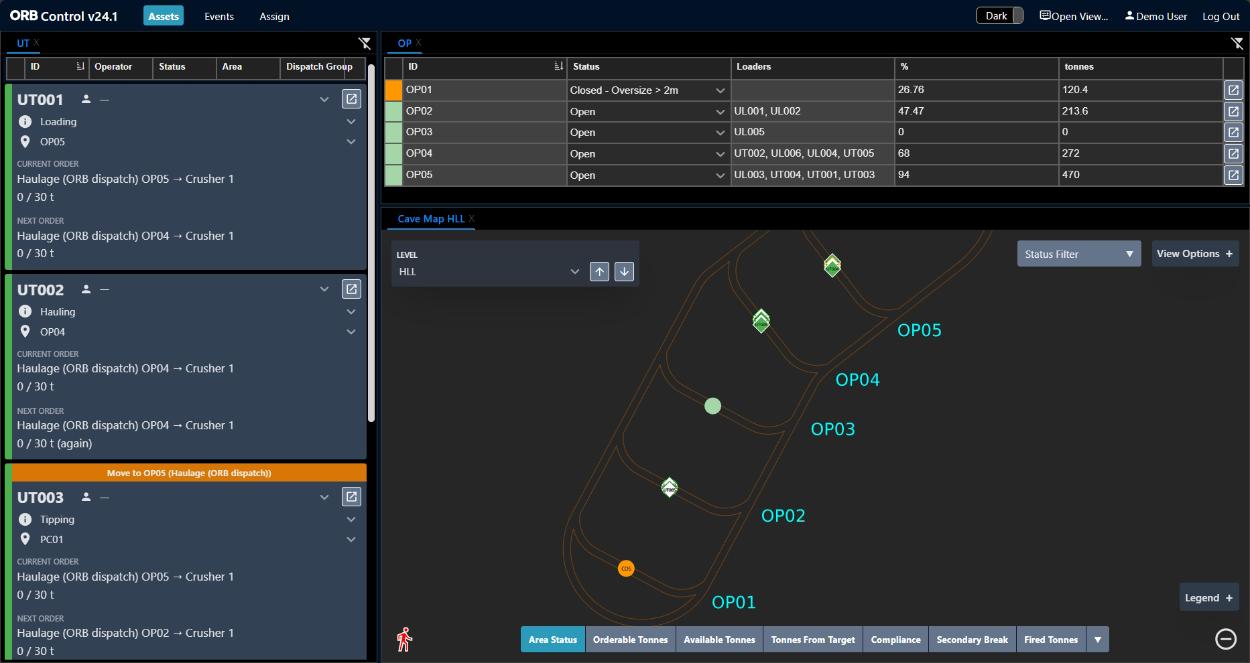Viewport: 1250px width, 663px height.
Task: Click UT002 operator person icon
Action: point(86,289)
